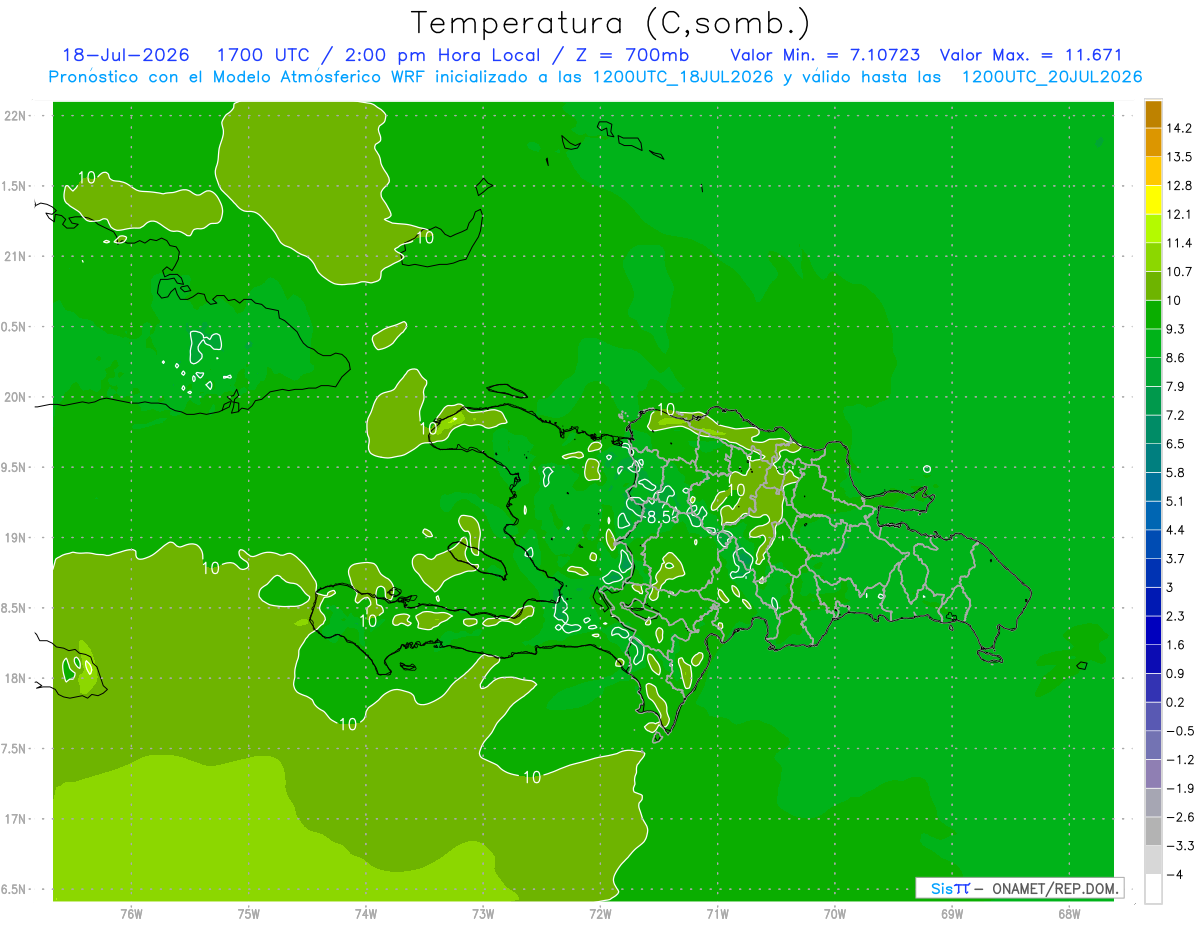Pick the bright yellow swatch between 12.1 and 12.8
Viewport: 1200px width, 927px height.
1153,201
